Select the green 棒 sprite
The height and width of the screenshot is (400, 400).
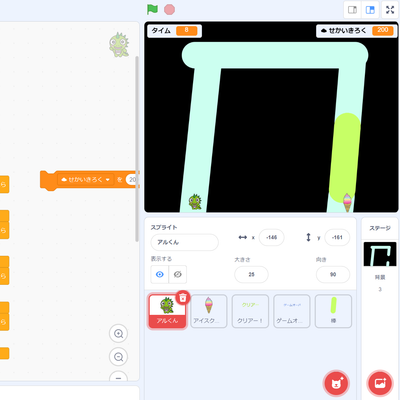click(333, 311)
